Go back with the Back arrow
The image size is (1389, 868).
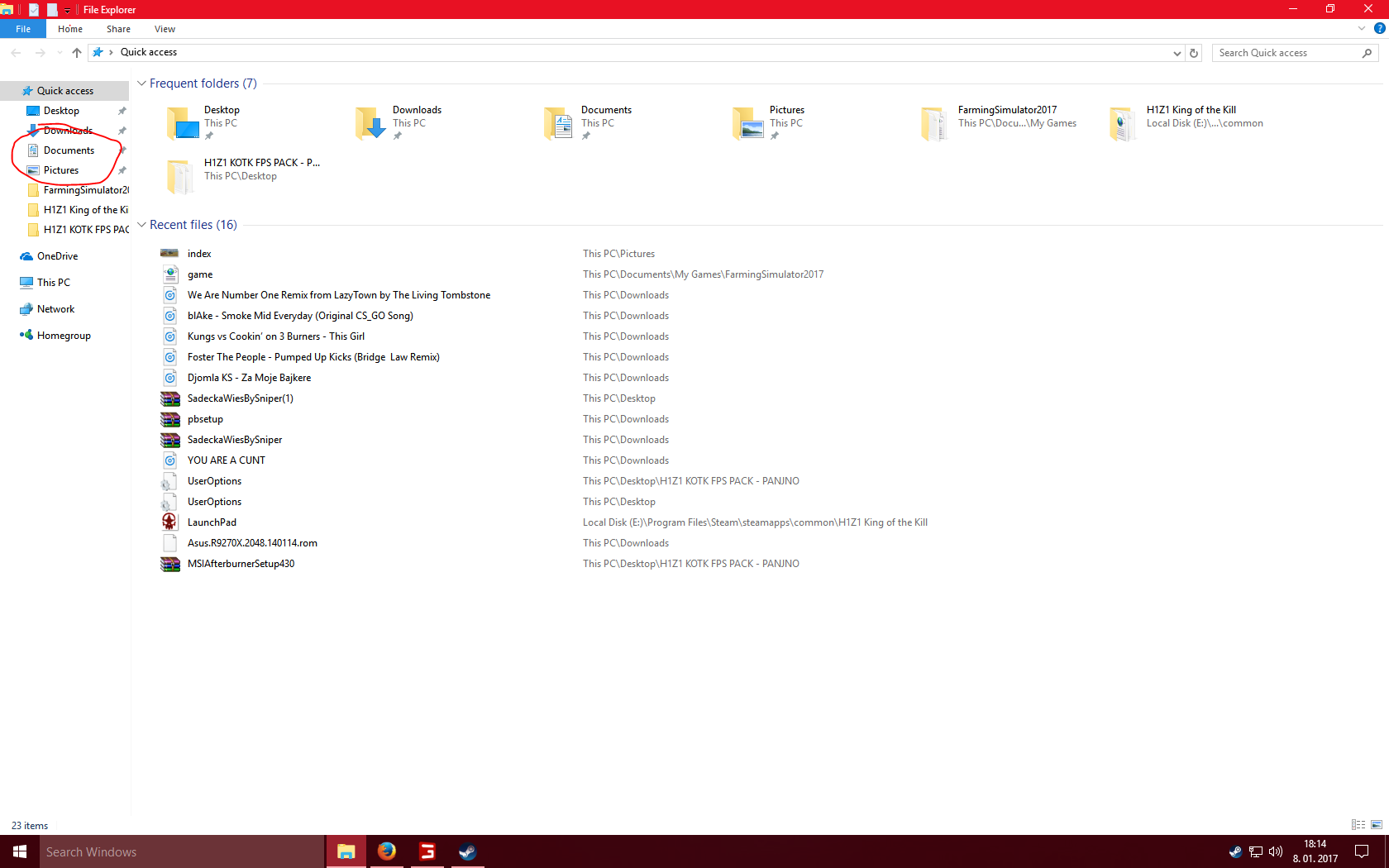click(x=17, y=52)
